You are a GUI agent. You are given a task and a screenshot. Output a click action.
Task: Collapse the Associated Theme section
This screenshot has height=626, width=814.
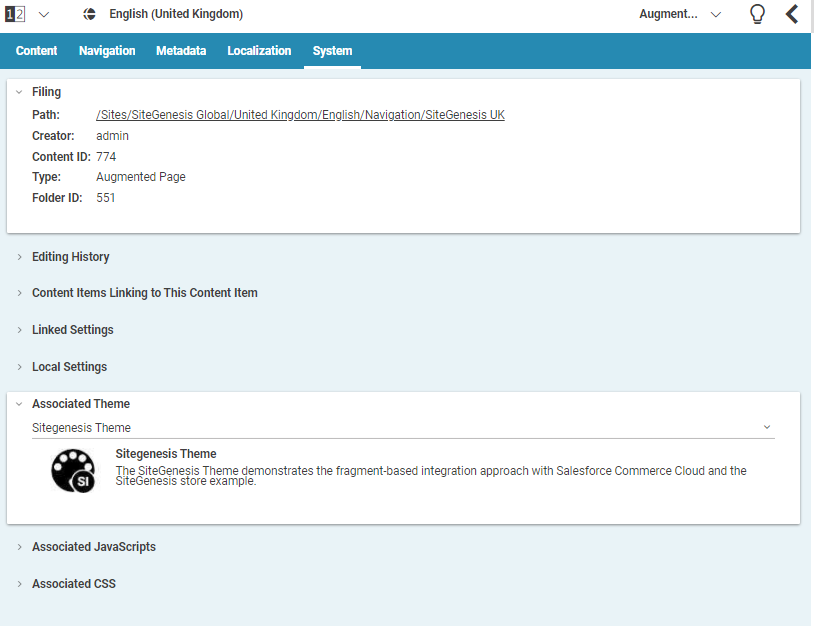point(19,404)
